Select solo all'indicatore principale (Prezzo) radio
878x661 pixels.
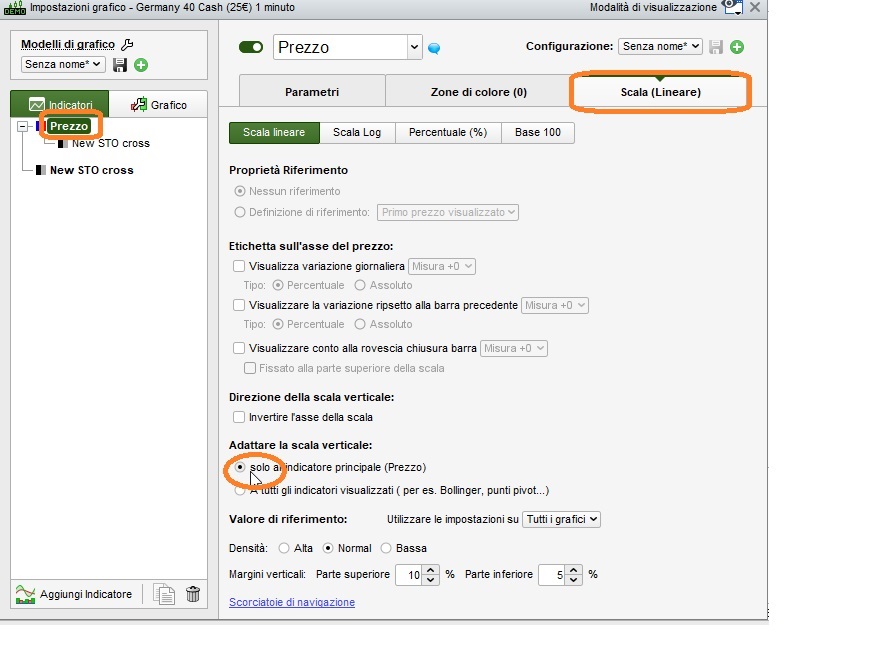240,467
